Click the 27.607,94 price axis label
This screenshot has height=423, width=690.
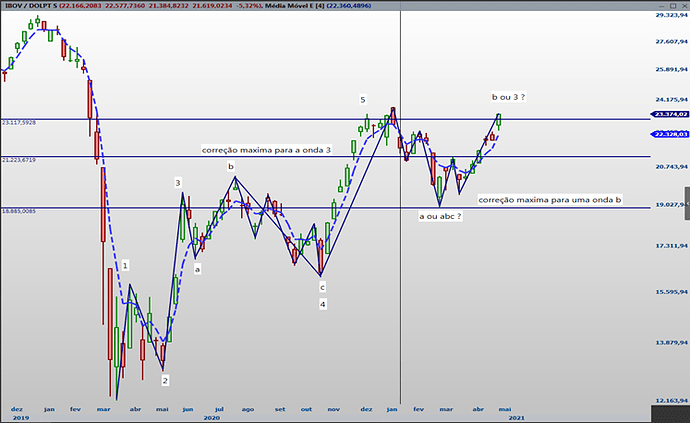click(x=671, y=41)
